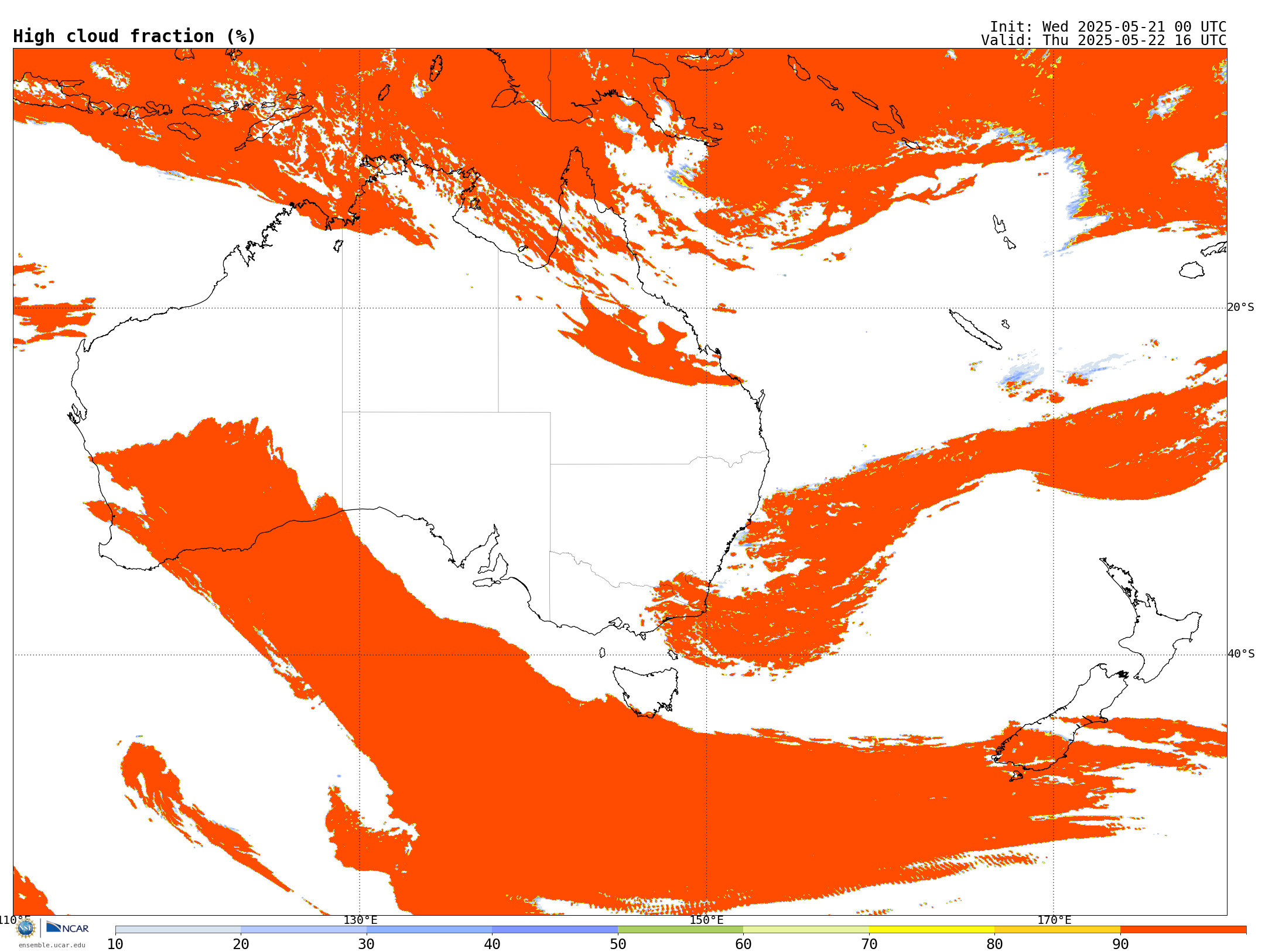Click the NSF logo icon
The image size is (1265, 952).
(26, 927)
